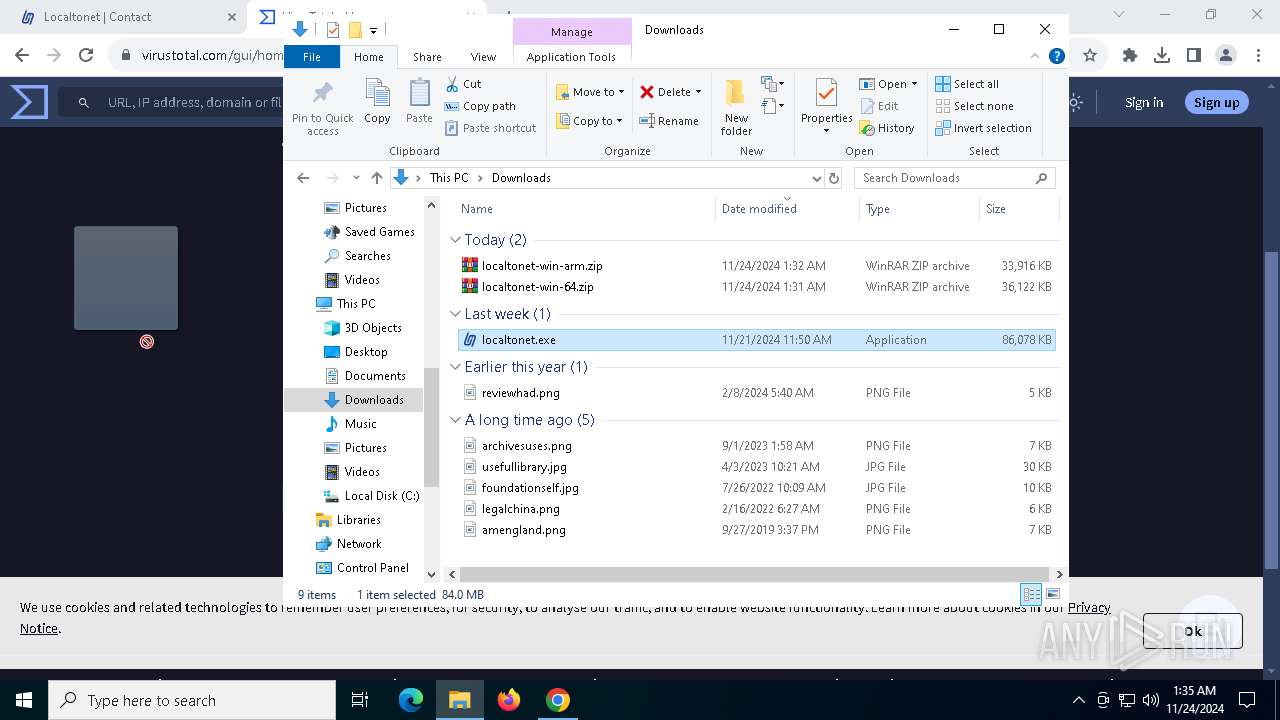The image size is (1280, 720).
Task: Open History in ribbon
Action: (x=887, y=128)
